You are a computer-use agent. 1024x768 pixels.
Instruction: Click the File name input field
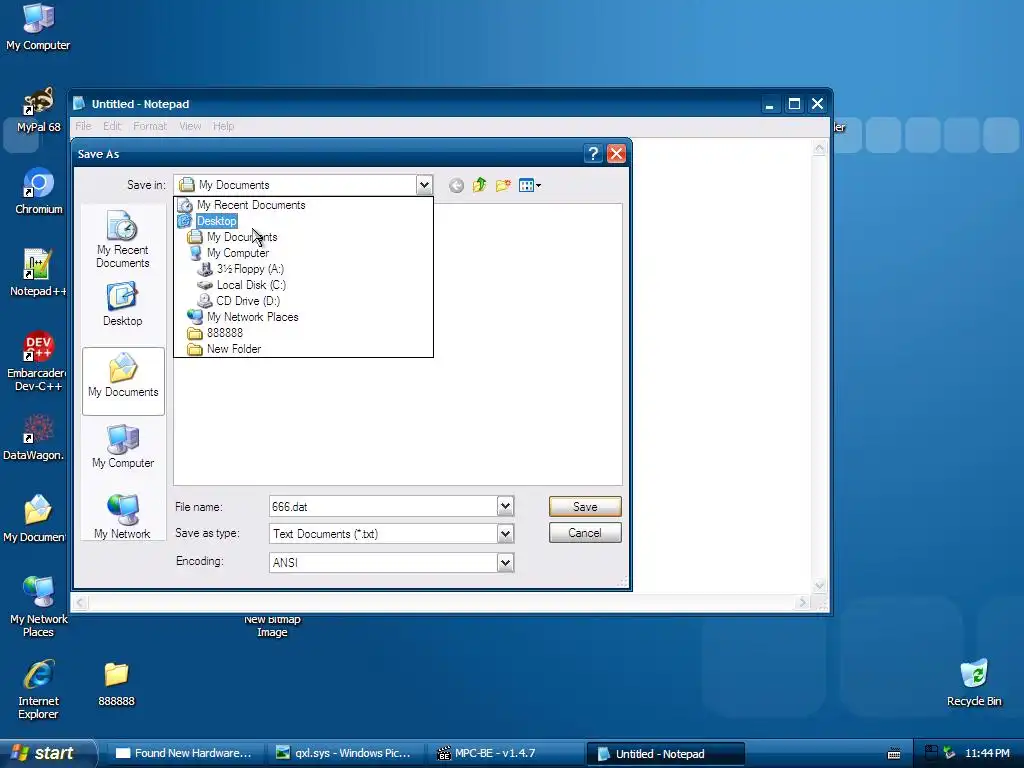(x=383, y=507)
